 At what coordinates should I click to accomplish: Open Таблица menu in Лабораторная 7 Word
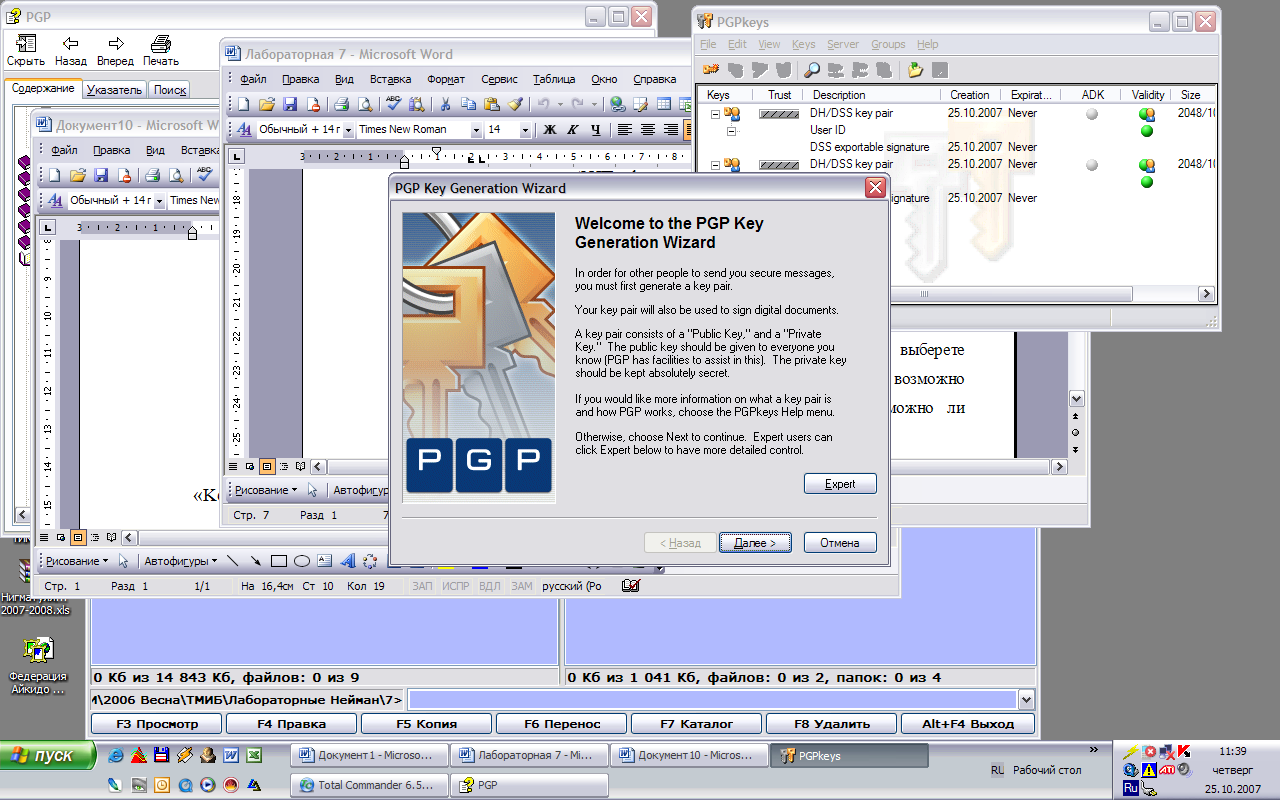[554, 79]
